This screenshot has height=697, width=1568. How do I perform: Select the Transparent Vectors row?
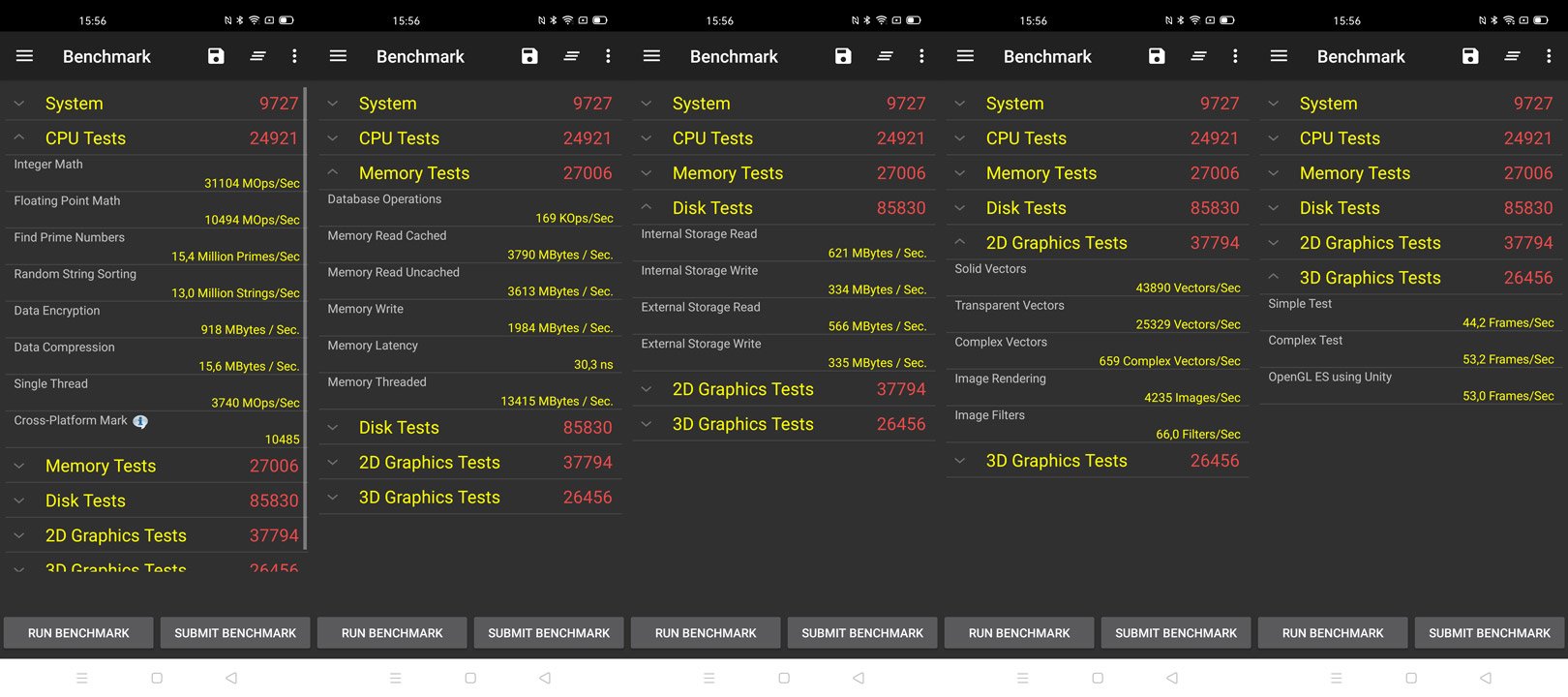point(1098,315)
